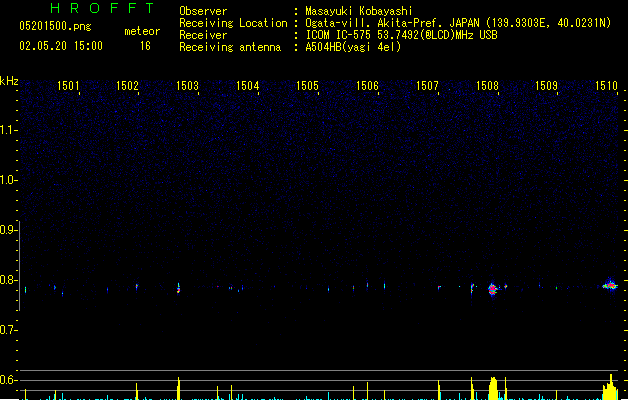Viewport: 629px width, 400px height.
Task: Click the ICOM IC-575 receiver text
Action: click(x=401, y=35)
